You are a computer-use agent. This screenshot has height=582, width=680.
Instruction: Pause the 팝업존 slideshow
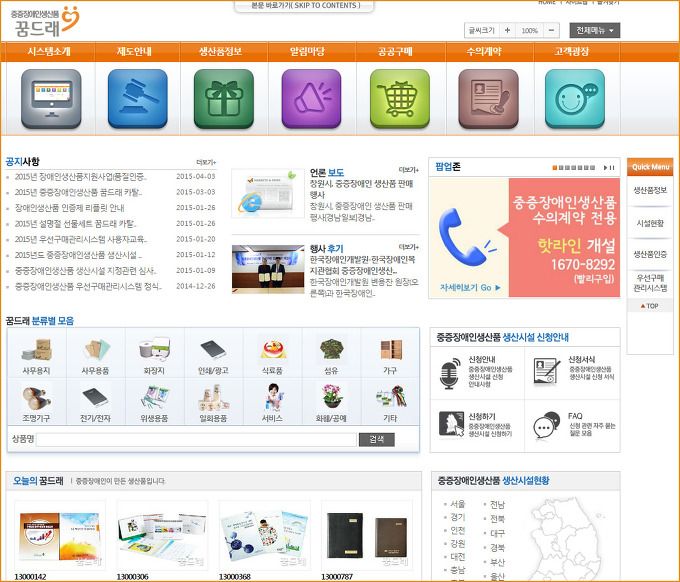coord(612,167)
